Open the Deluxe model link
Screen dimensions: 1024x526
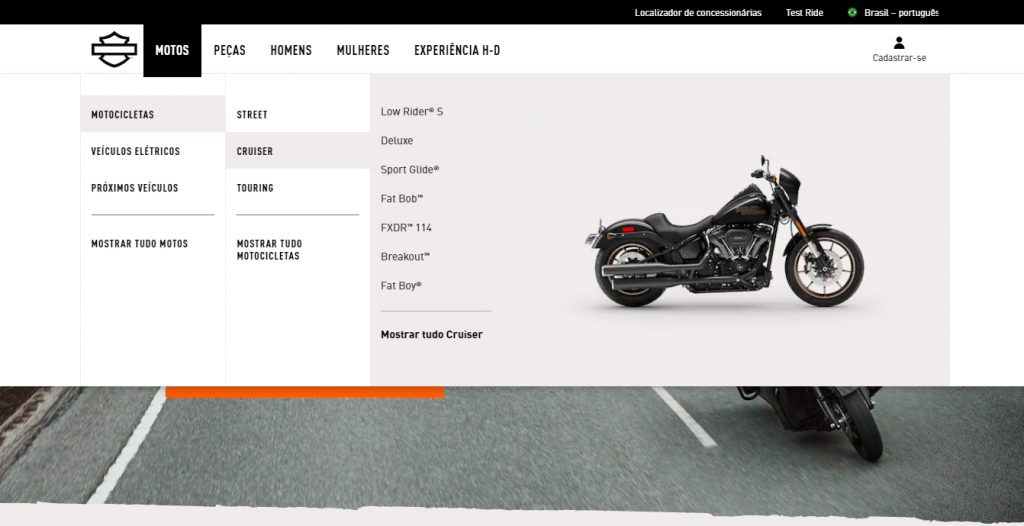pos(397,140)
